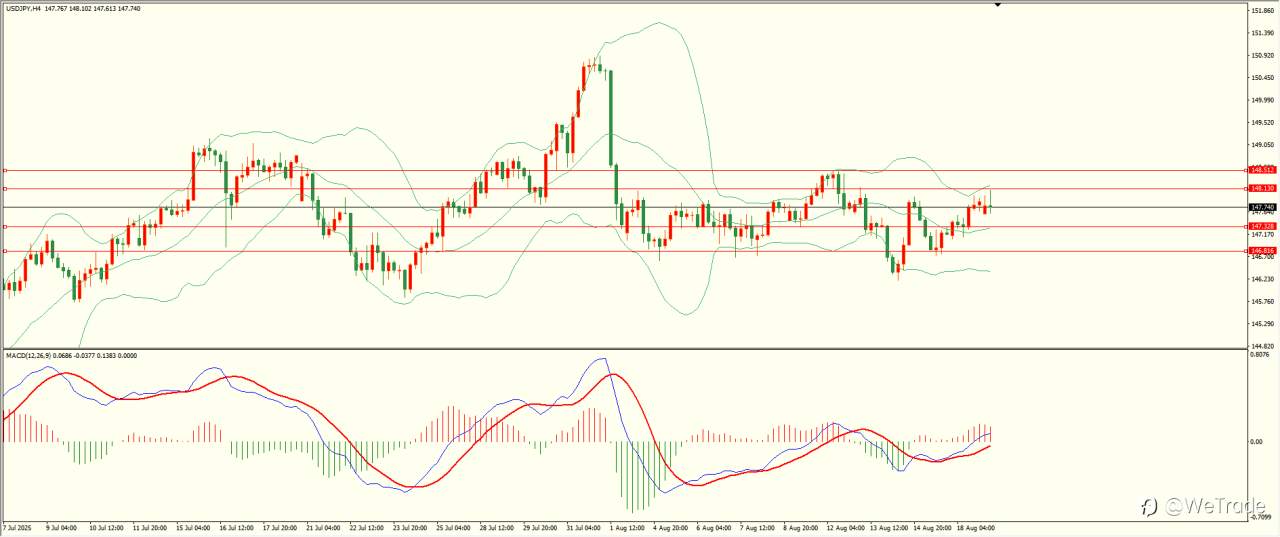Click the 11 Jul 20:00 time label
This screenshot has height=537, width=1280.
(149, 527)
